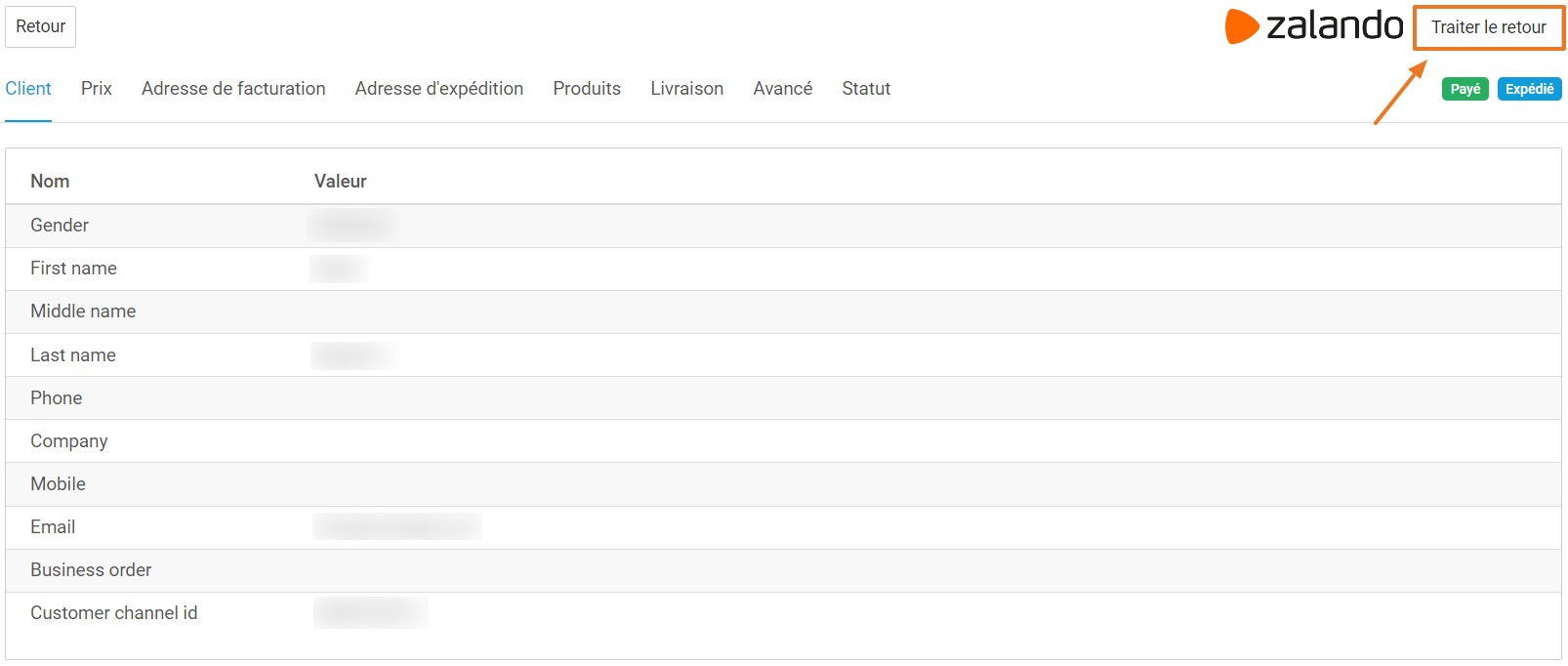Select the Middle name row label
1568x666 pixels.
[83, 312]
